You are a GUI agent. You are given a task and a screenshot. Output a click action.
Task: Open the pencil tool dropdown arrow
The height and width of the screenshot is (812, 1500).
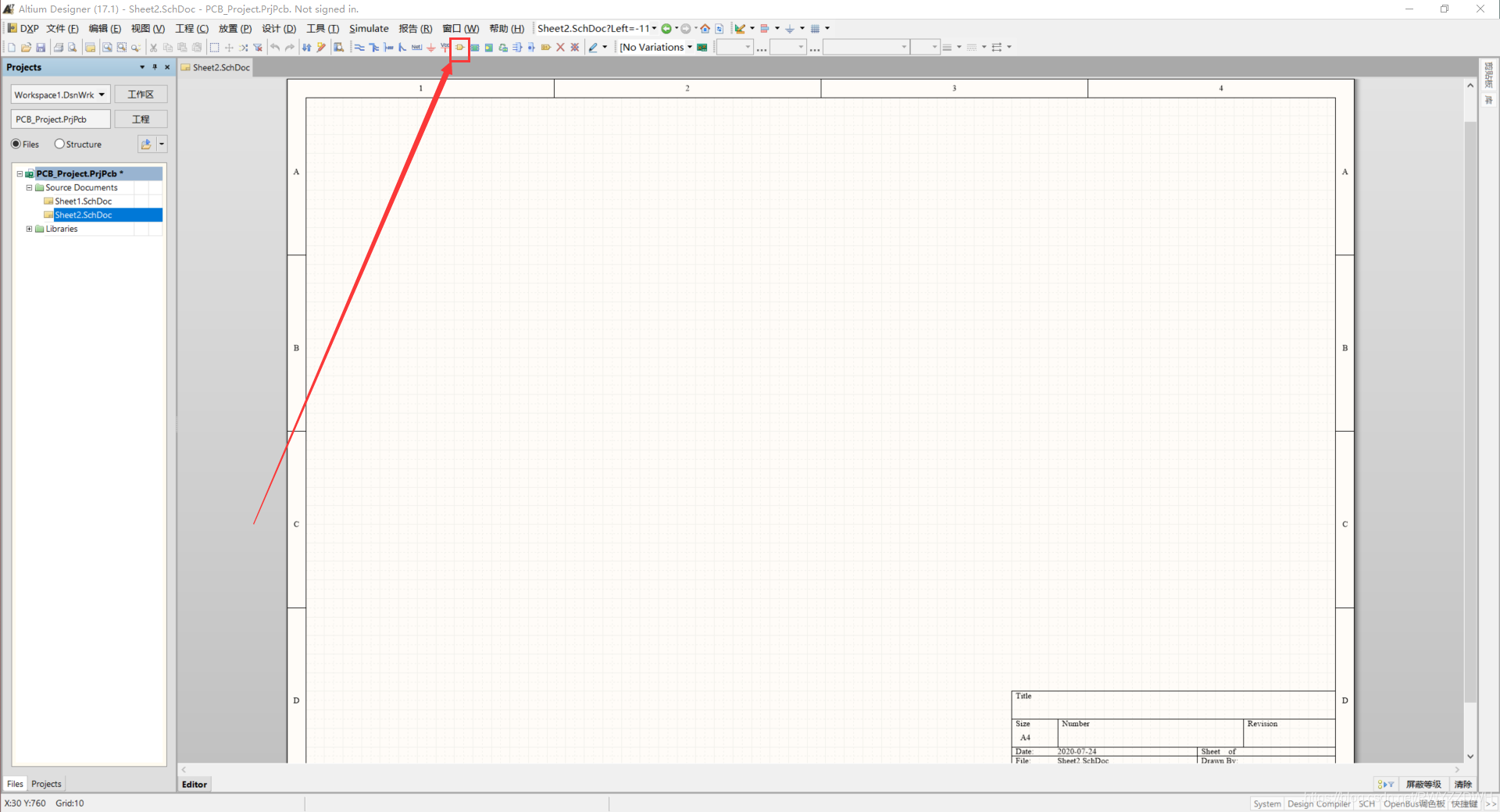pos(605,48)
